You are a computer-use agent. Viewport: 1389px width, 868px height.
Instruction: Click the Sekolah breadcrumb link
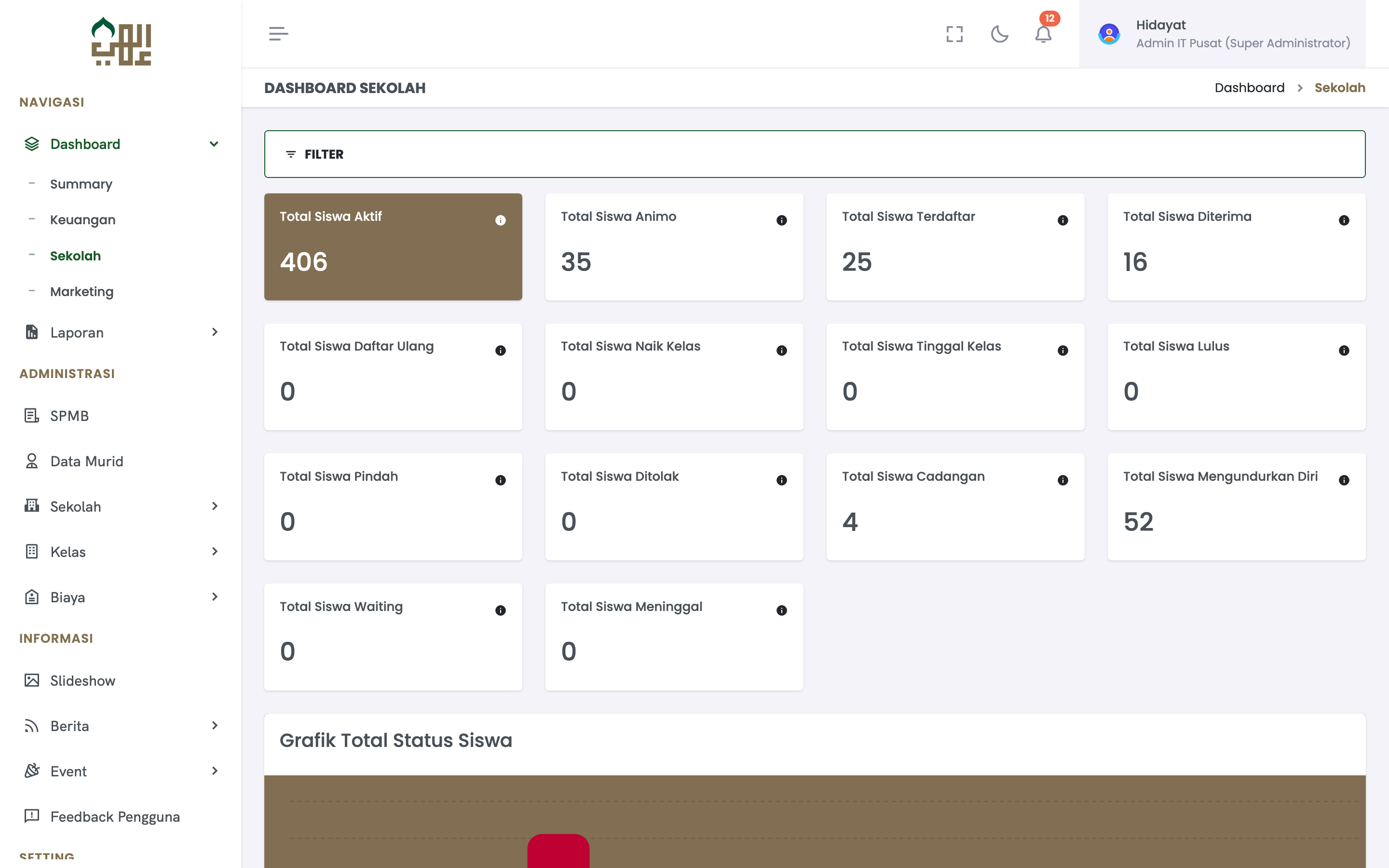(x=1340, y=88)
